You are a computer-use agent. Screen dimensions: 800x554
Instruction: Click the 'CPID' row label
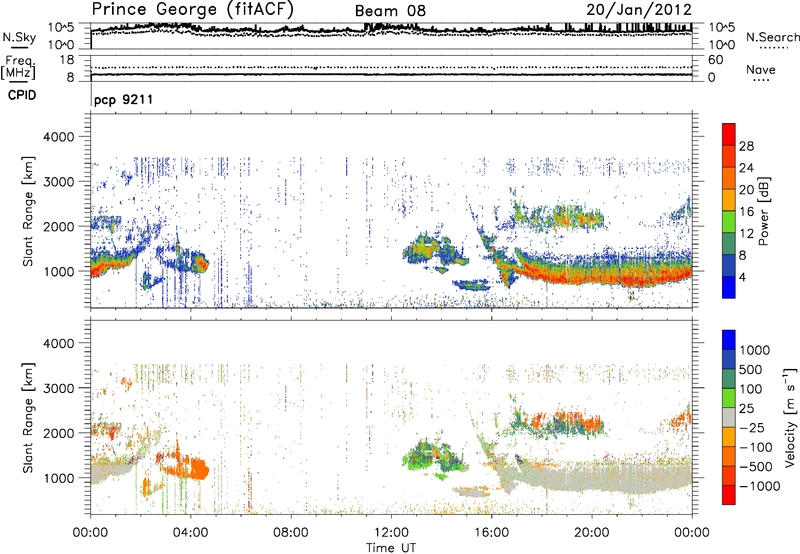(22, 95)
